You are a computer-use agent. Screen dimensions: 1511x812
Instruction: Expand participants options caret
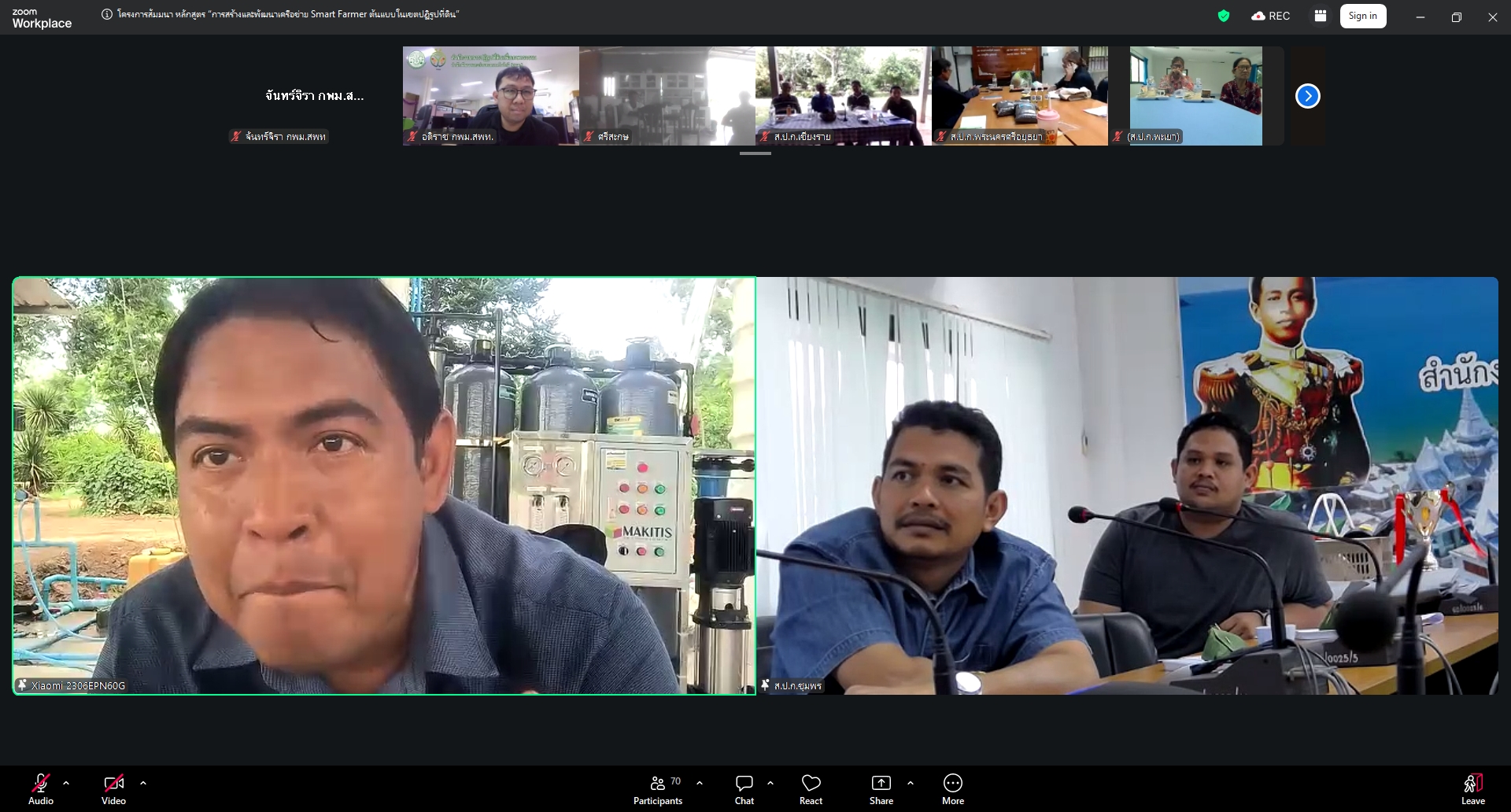(700, 783)
